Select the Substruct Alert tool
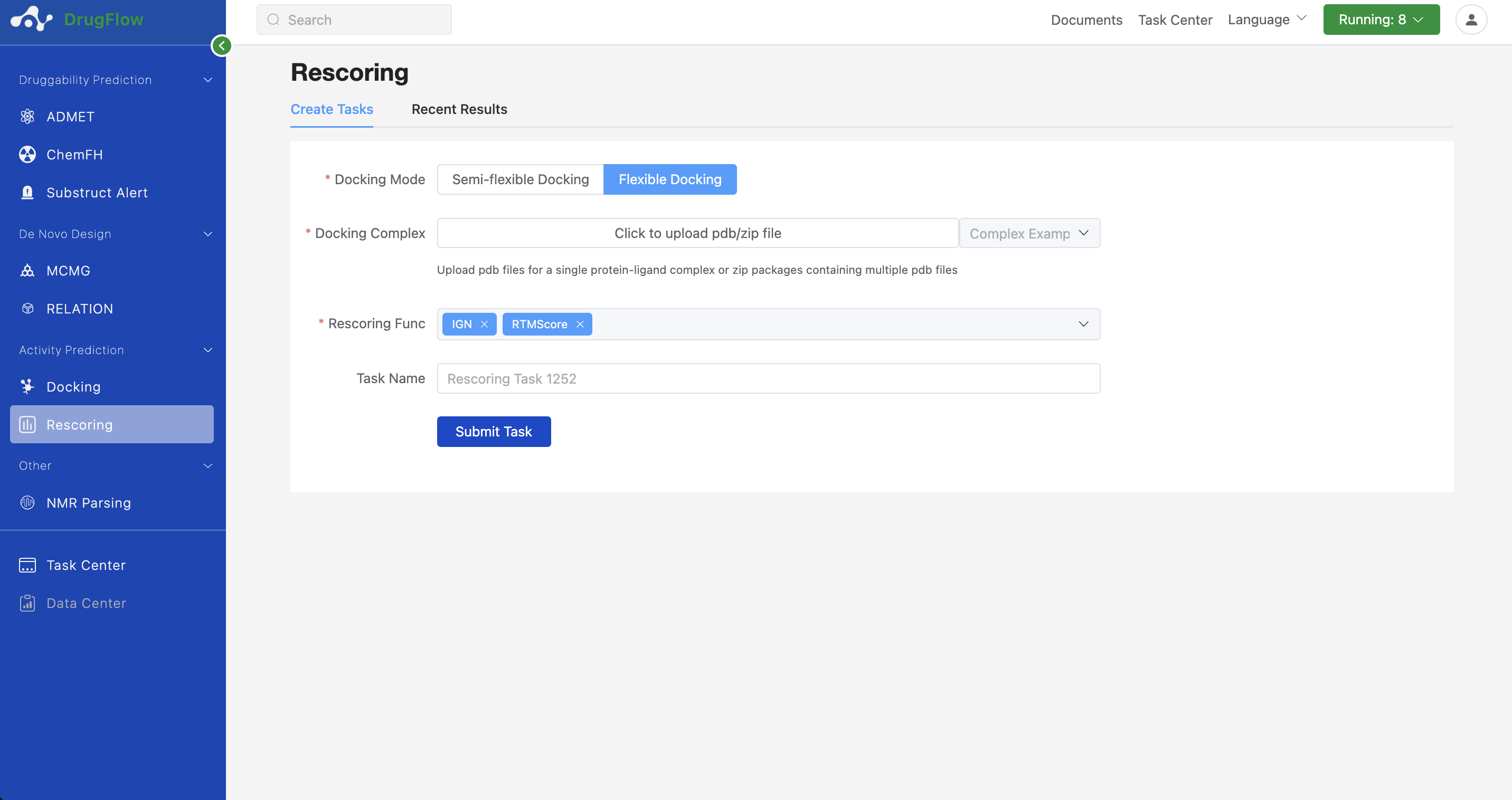 click(97, 193)
